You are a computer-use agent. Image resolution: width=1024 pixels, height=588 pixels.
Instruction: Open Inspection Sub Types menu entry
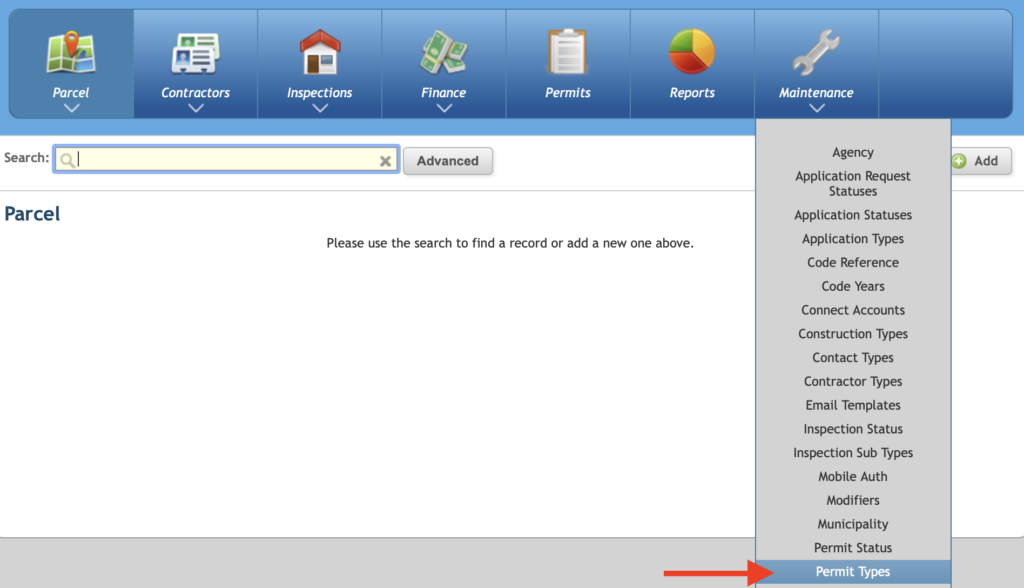[853, 453]
